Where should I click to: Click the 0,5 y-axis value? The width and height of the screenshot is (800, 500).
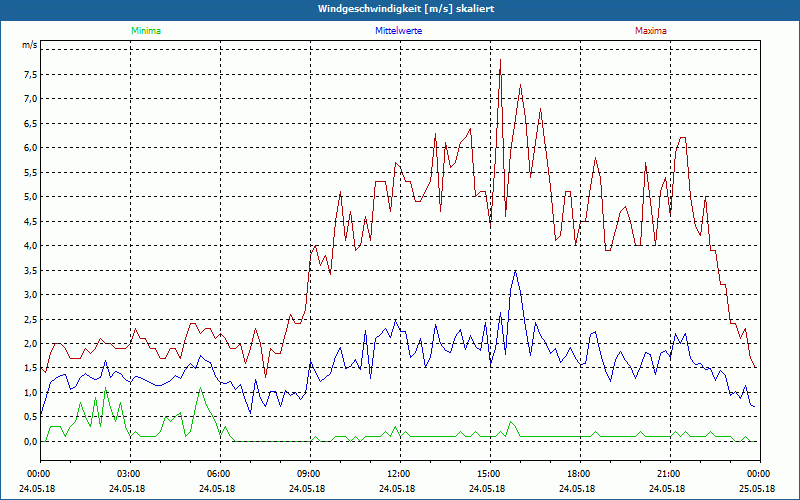pos(31,417)
